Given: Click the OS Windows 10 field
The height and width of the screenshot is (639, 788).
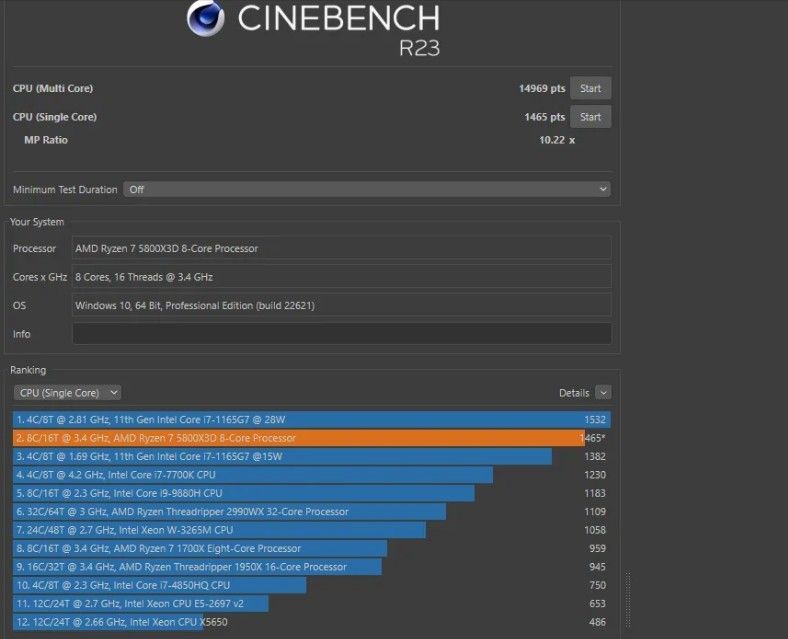Looking at the screenshot, I should [x=342, y=305].
